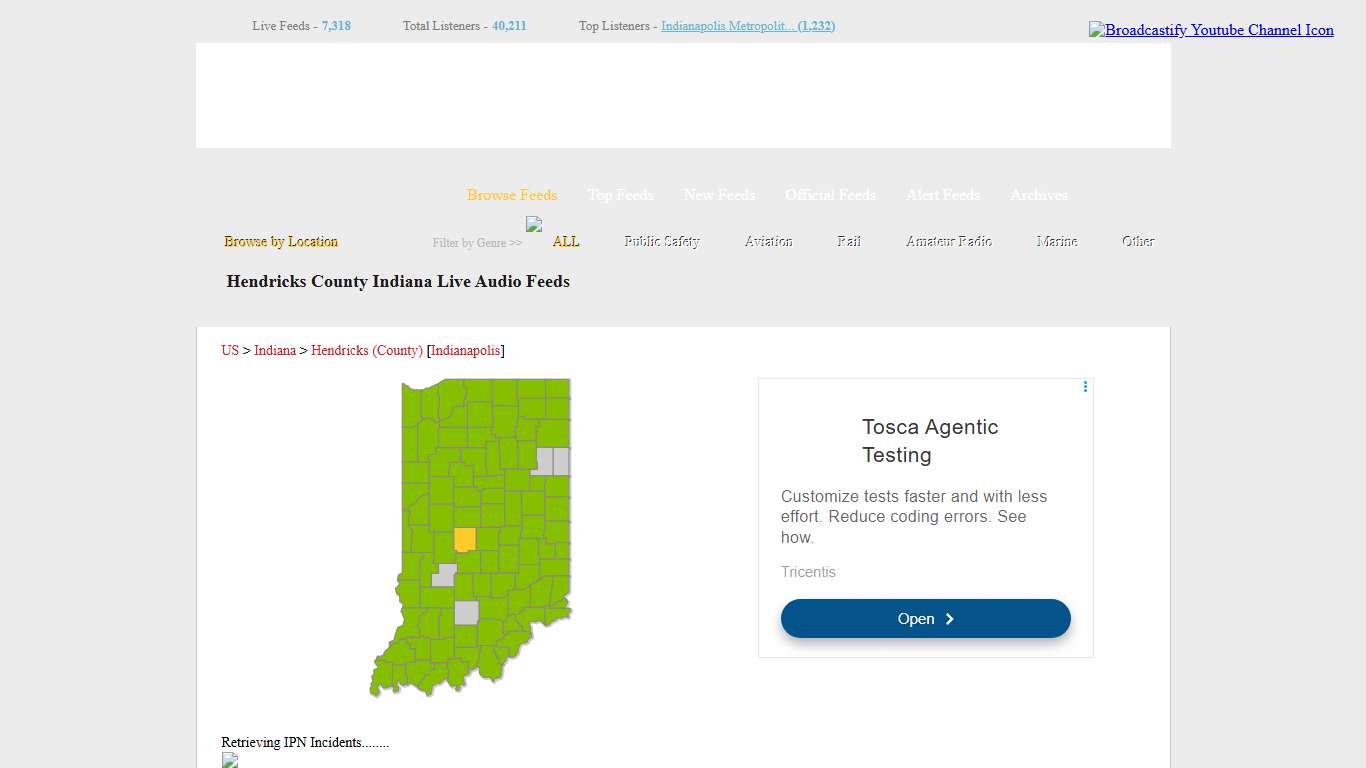
Task: Choose the Marine genre filter
Action: (1057, 240)
